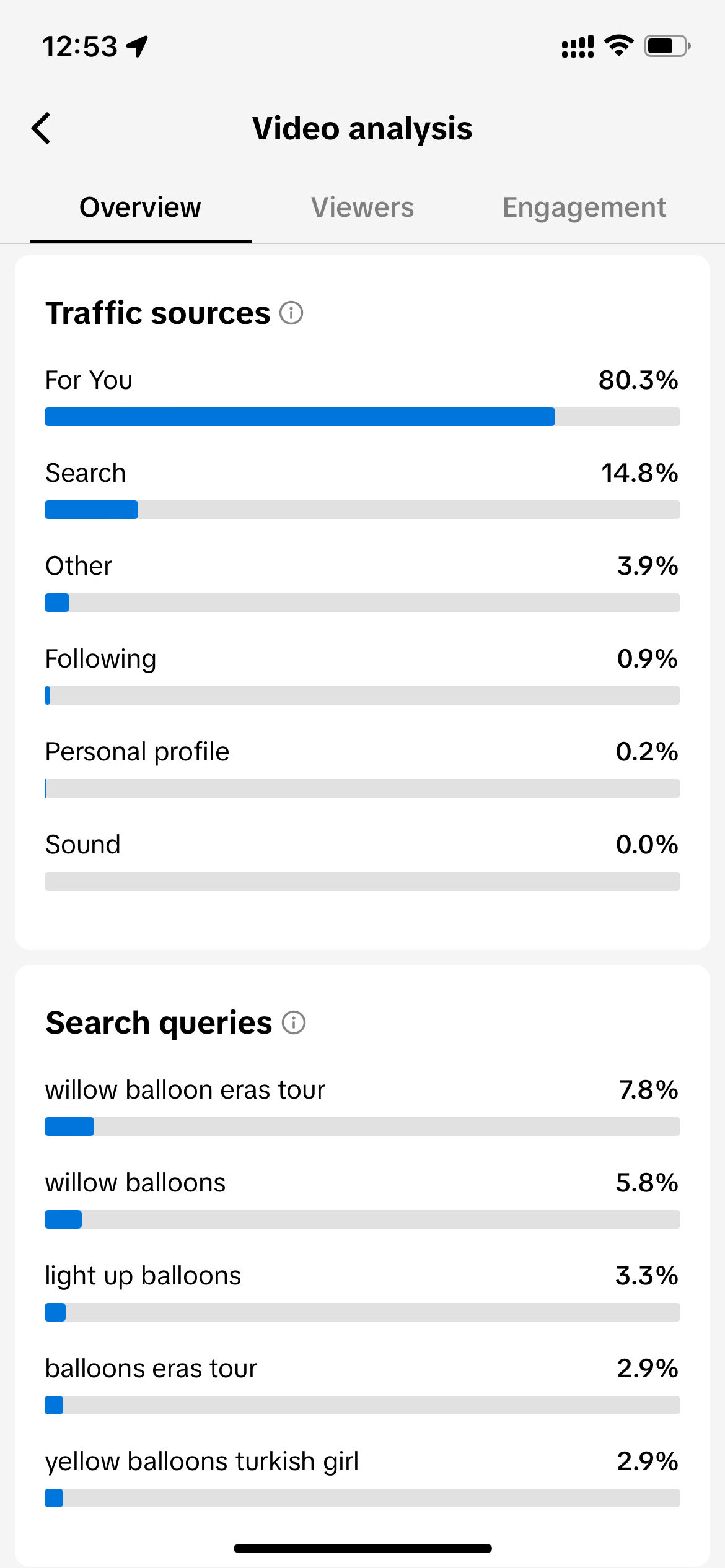Select the Overview tab
Viewport: 725px width, 1568px height.
(140, 207)
